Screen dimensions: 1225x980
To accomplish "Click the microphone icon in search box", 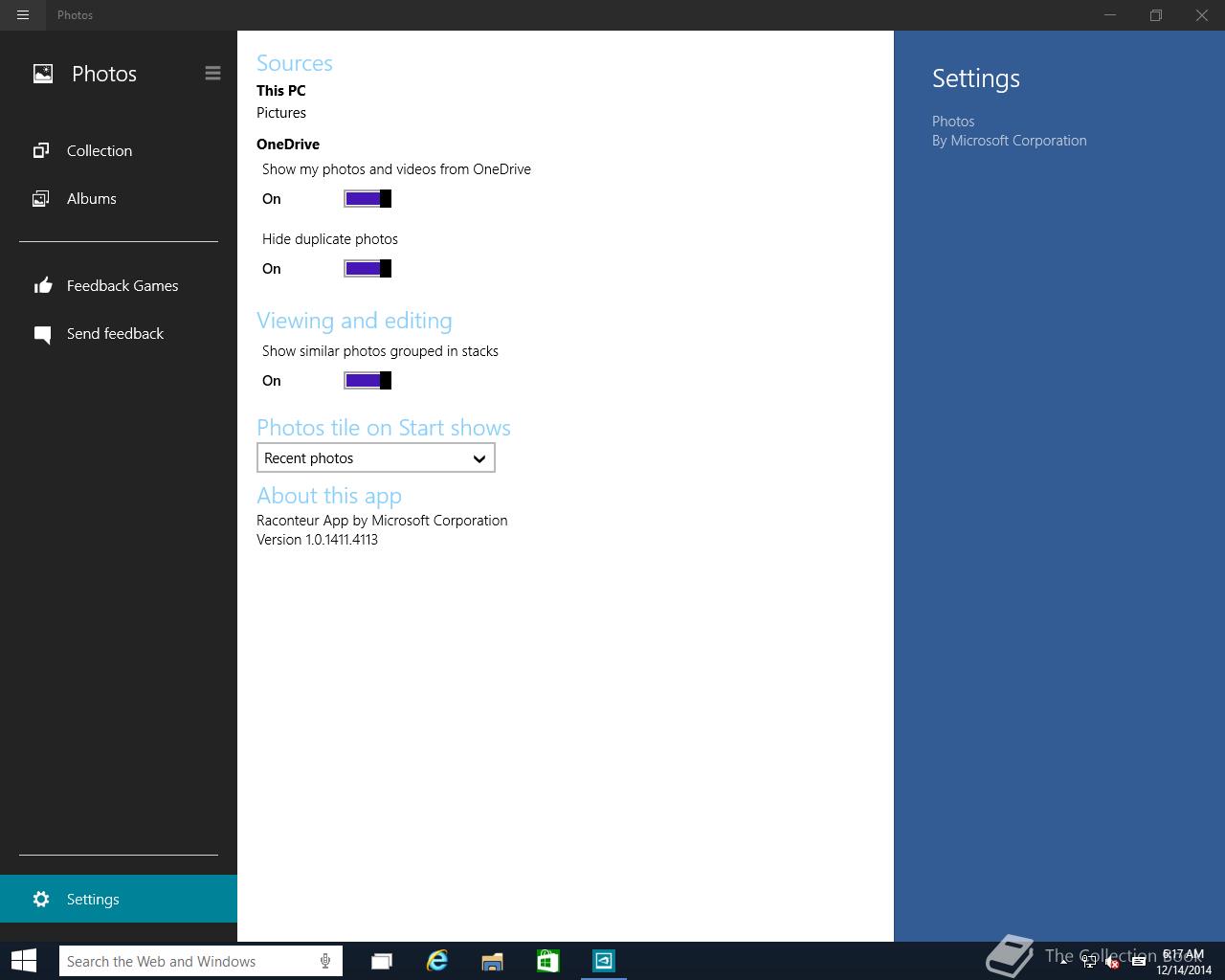I will [x=325, y=961].
